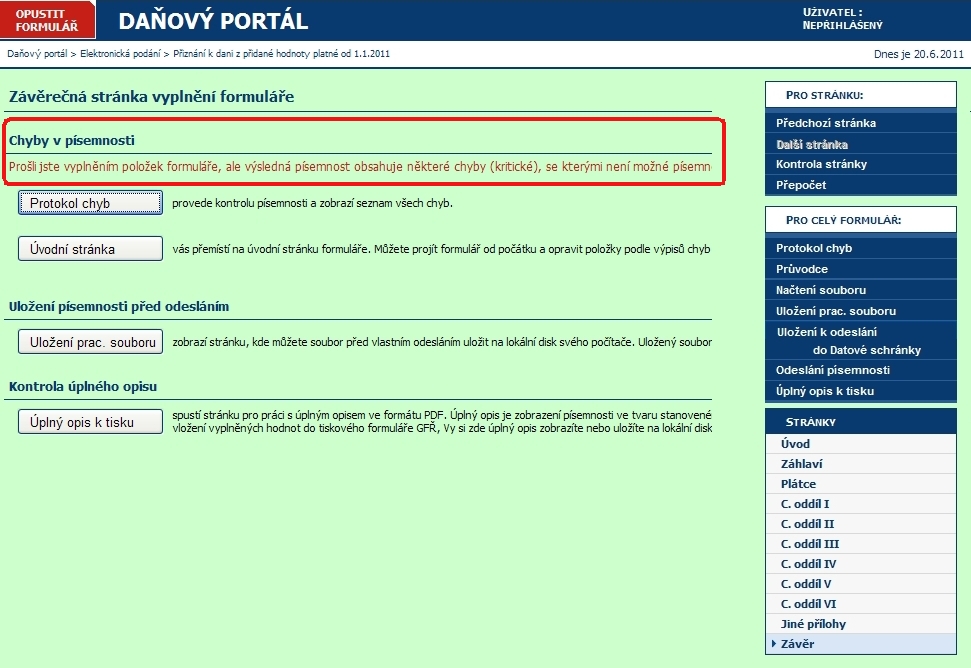Select Kontrola stránky in sidebar

click(x=861, y=164)
